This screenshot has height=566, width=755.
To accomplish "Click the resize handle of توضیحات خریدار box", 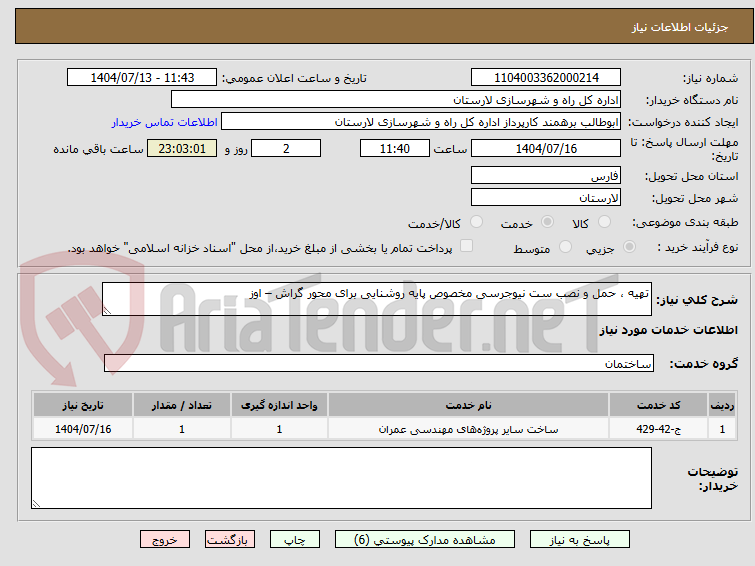I will tap(36, 504).
